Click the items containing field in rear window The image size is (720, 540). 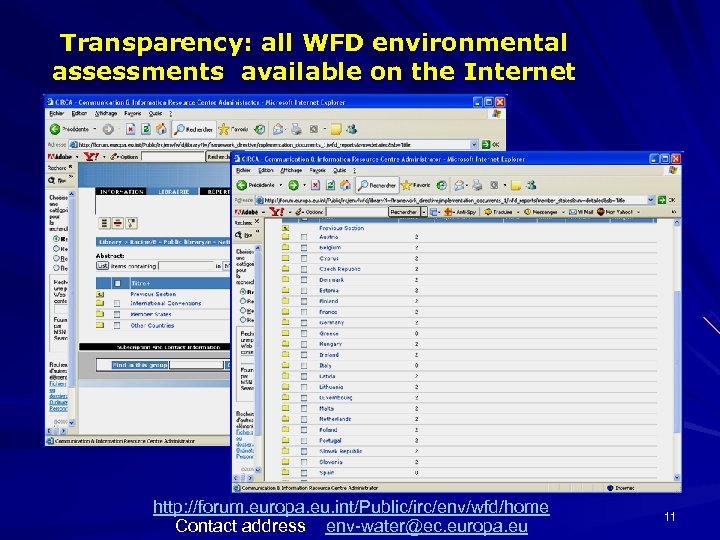187,266
